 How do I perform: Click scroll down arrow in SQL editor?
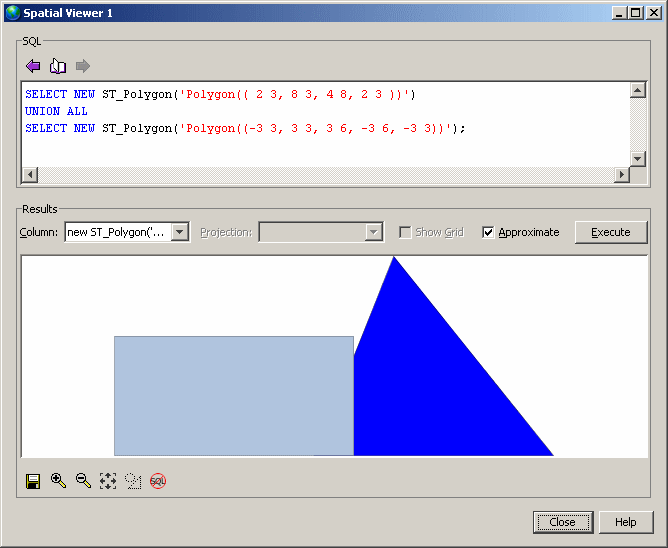click(x=638, y=159)
